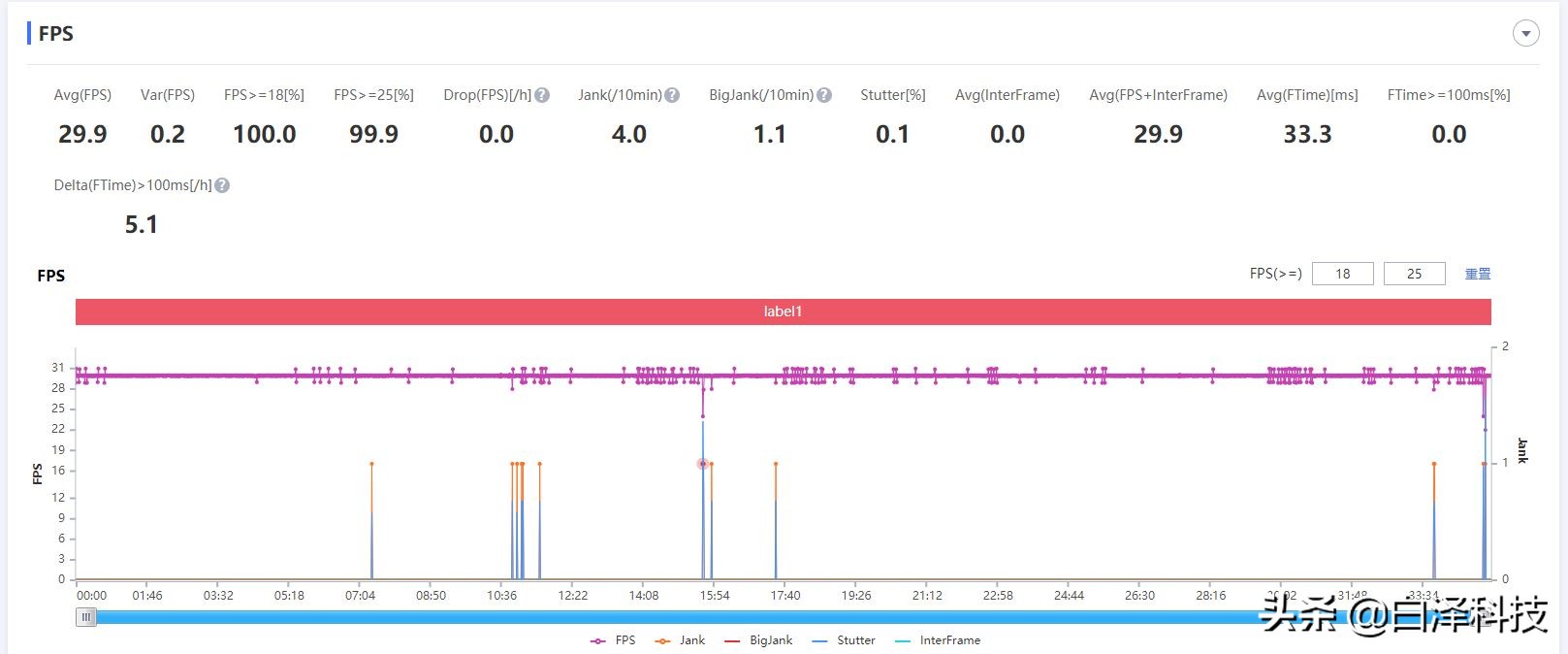Toggle Jank series in chart legend
The width and height of the screenshot is (1568, 654).
[x=681, y=640]
